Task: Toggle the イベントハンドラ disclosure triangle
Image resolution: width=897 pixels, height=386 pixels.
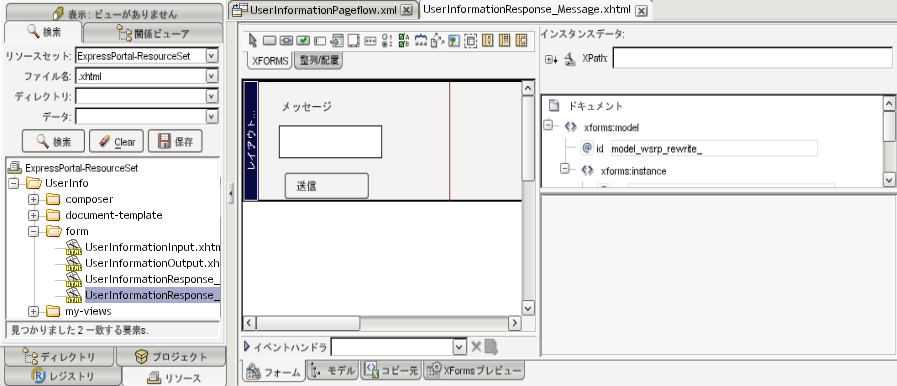Action: coord(247,346)
